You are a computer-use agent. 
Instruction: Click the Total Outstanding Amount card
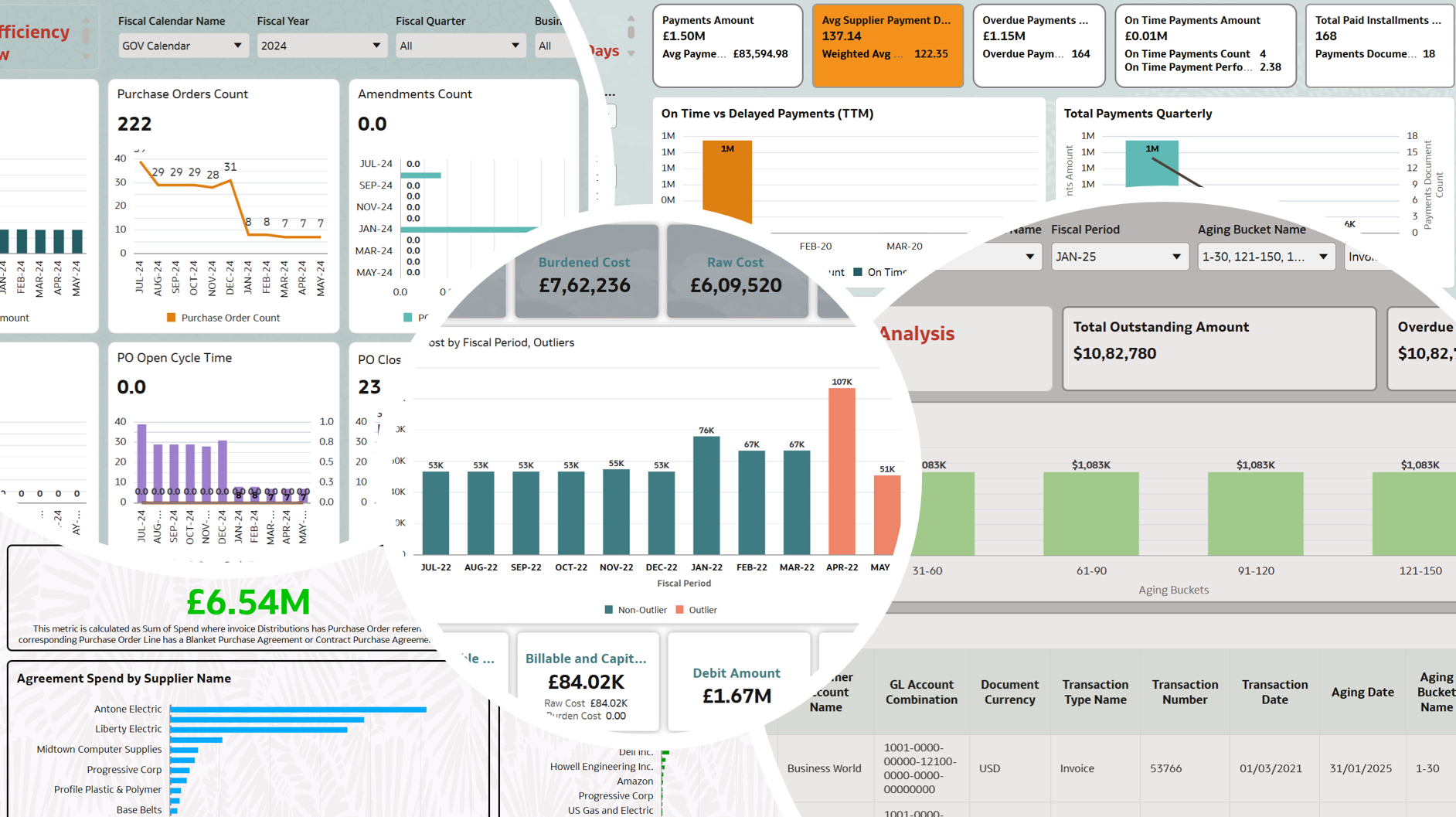(x=1219, y=349)
